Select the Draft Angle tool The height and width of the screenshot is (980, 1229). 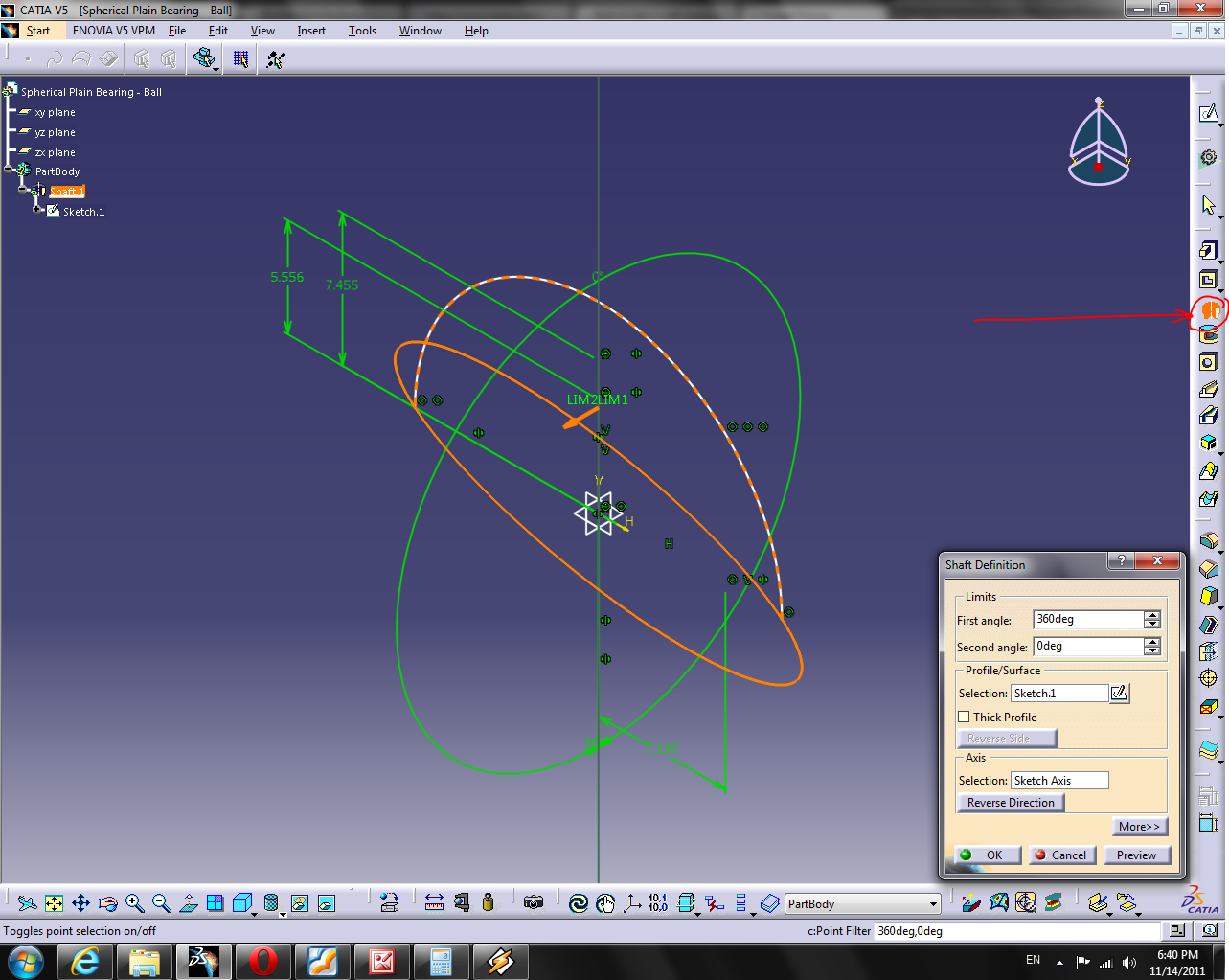click(1209, 597)
